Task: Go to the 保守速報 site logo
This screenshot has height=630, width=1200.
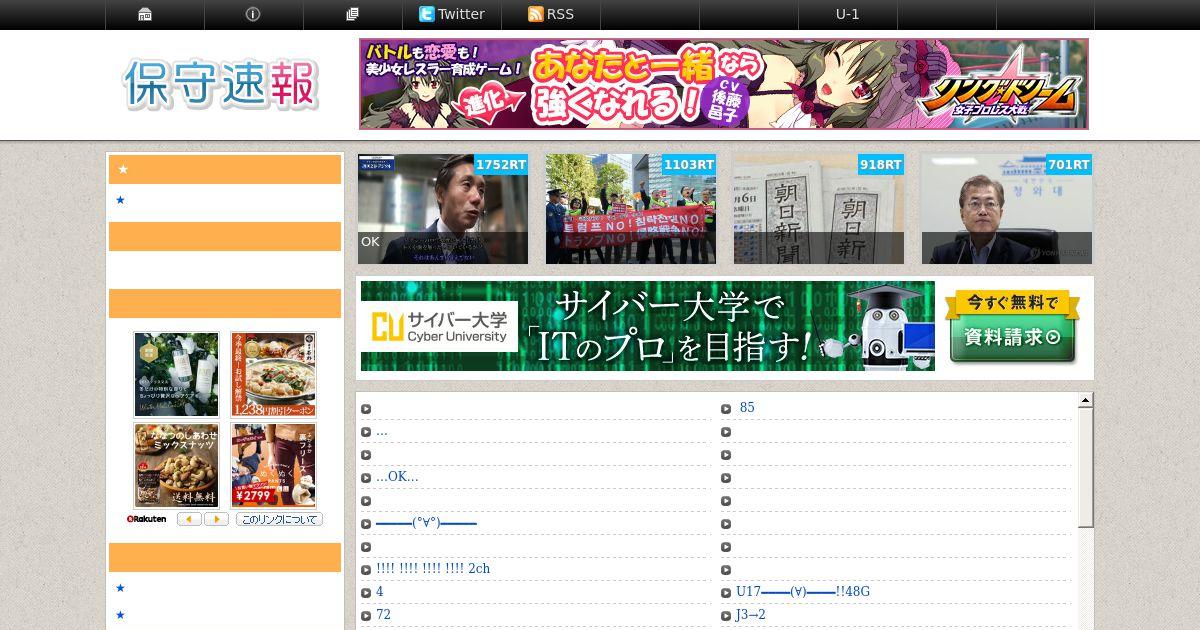Action: tap(222, 84)
